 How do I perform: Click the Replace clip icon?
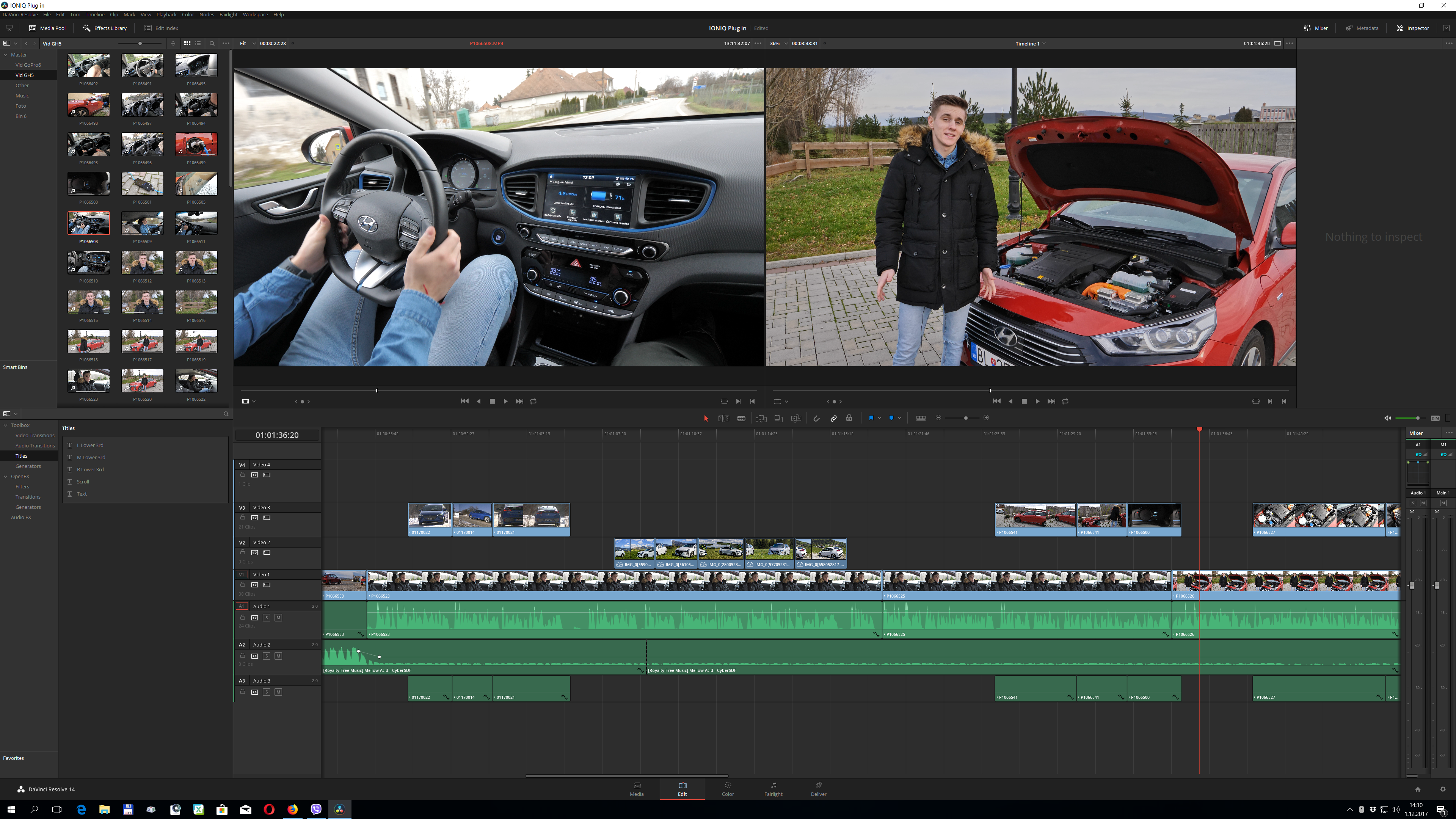point(796,418)
